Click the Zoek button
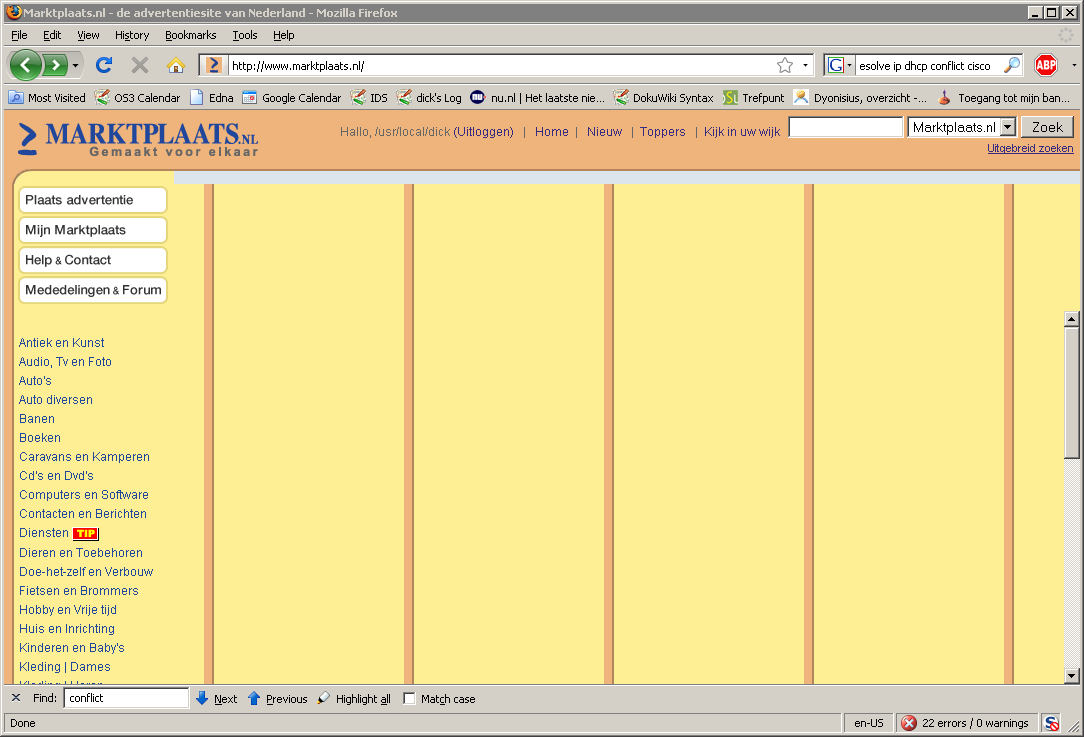Image resolution: width=1084 pixels, height=737 pixels. pyautogui.click(x=1047, y=127)
